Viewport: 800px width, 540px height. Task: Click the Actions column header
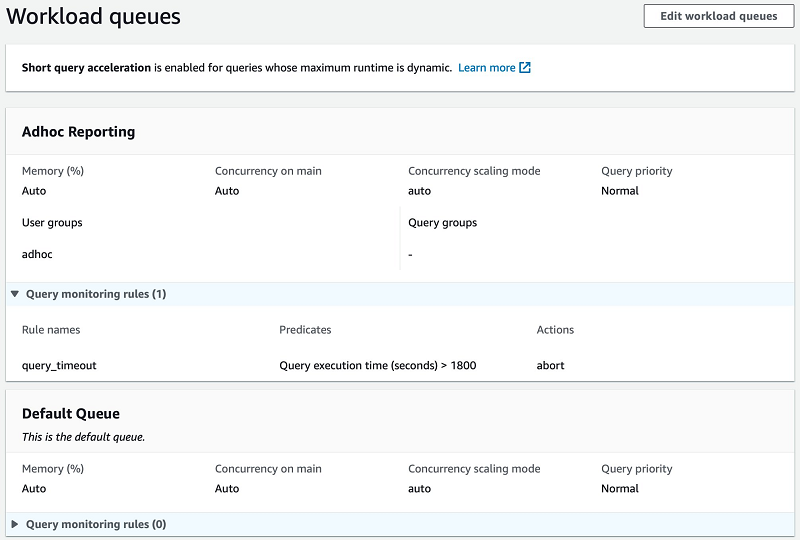(555, 329)
